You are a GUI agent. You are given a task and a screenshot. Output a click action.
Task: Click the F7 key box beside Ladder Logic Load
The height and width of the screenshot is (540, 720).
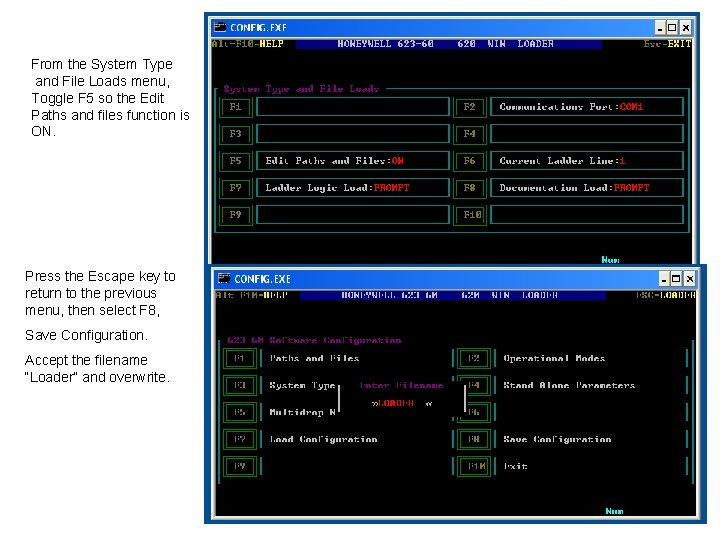(x=236, y=188)
